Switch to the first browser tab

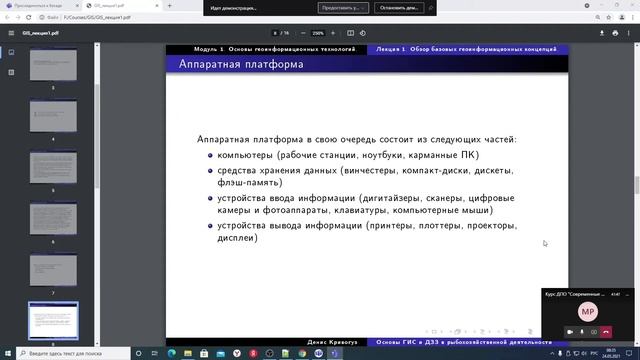click(41, 6)
